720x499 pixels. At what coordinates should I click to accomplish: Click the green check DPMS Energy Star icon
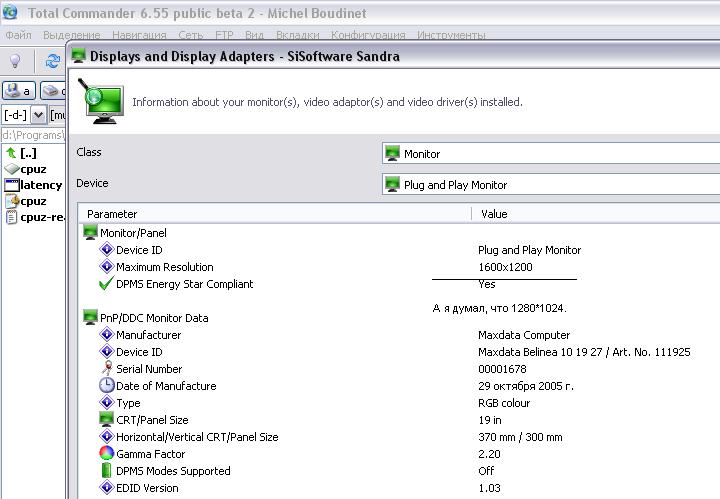(x=107, y=284)
